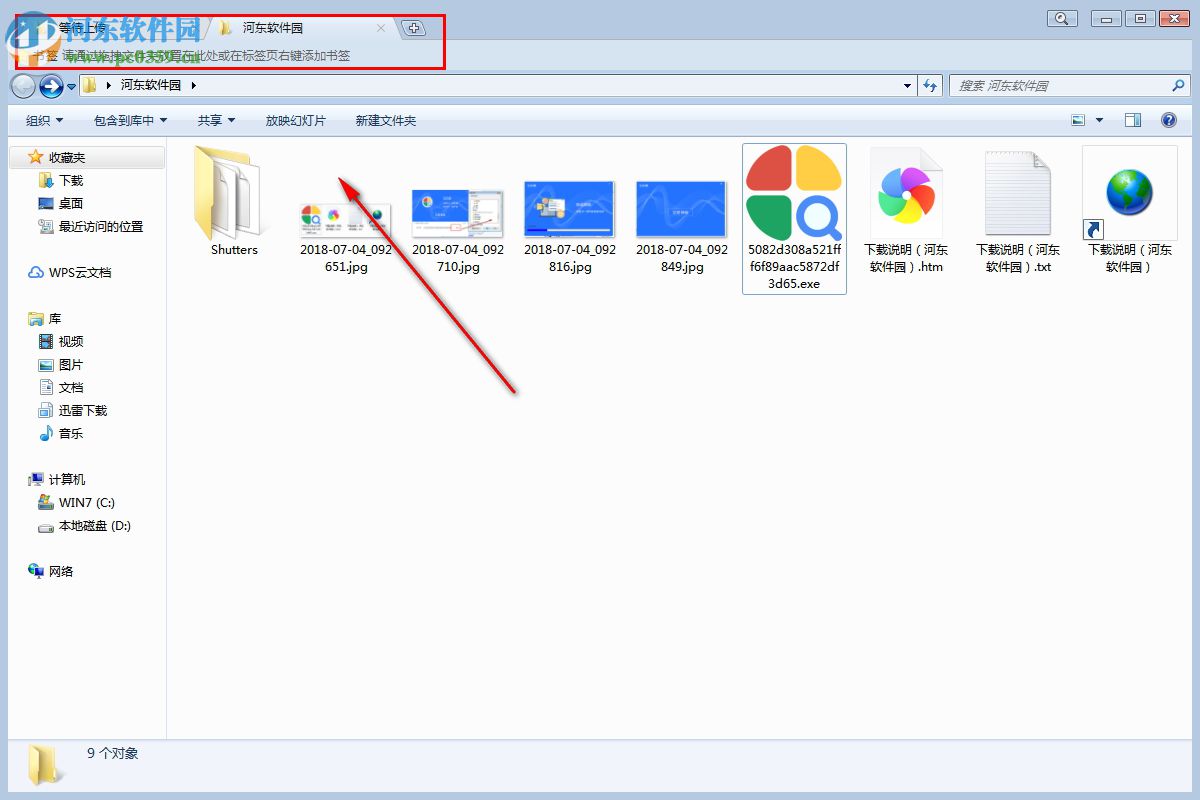Image resolution: width=1200 pixels, height=800 pixels.
Task: Open the recent pages dropdown arrow
Action: tap(72, 87)
